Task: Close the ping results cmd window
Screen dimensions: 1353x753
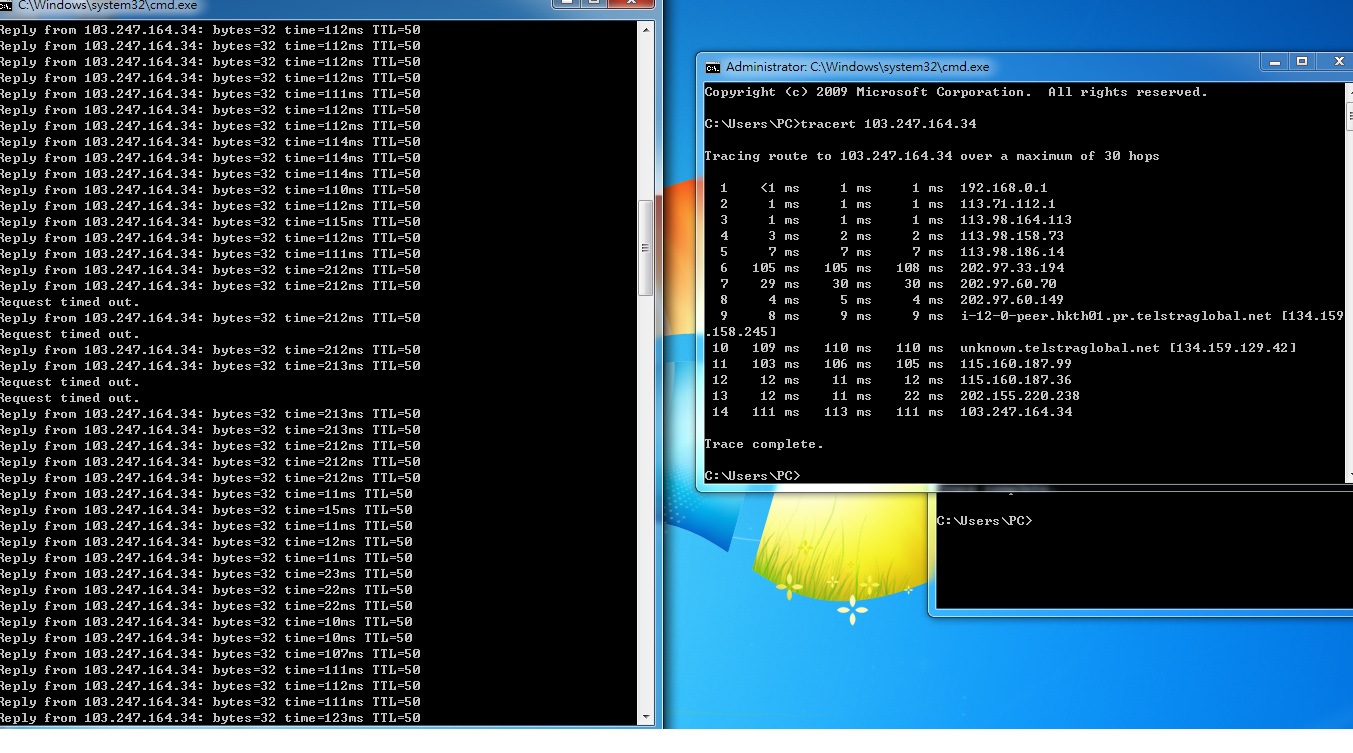Action: tap(630, 3)
